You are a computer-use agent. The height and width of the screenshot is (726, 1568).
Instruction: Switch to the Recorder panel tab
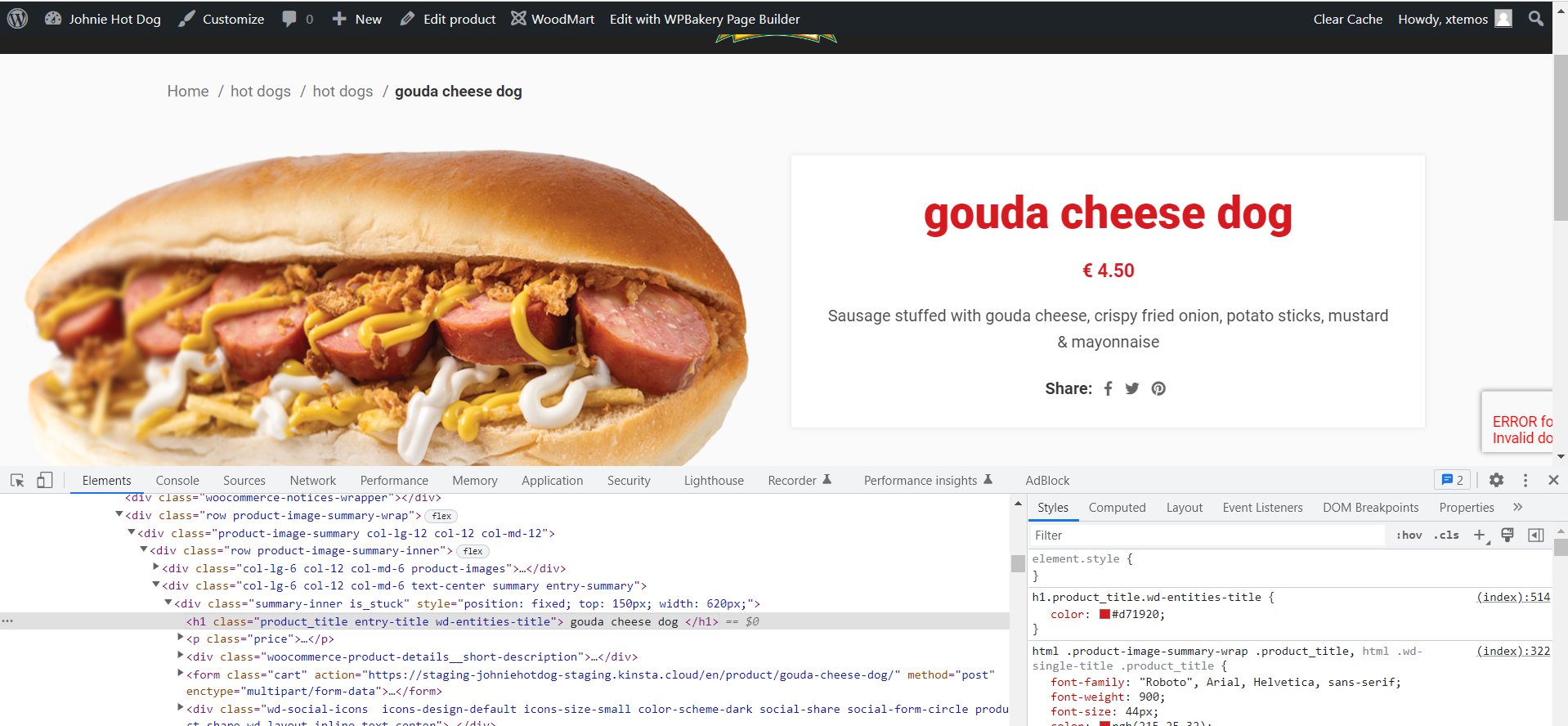(800, 481)
